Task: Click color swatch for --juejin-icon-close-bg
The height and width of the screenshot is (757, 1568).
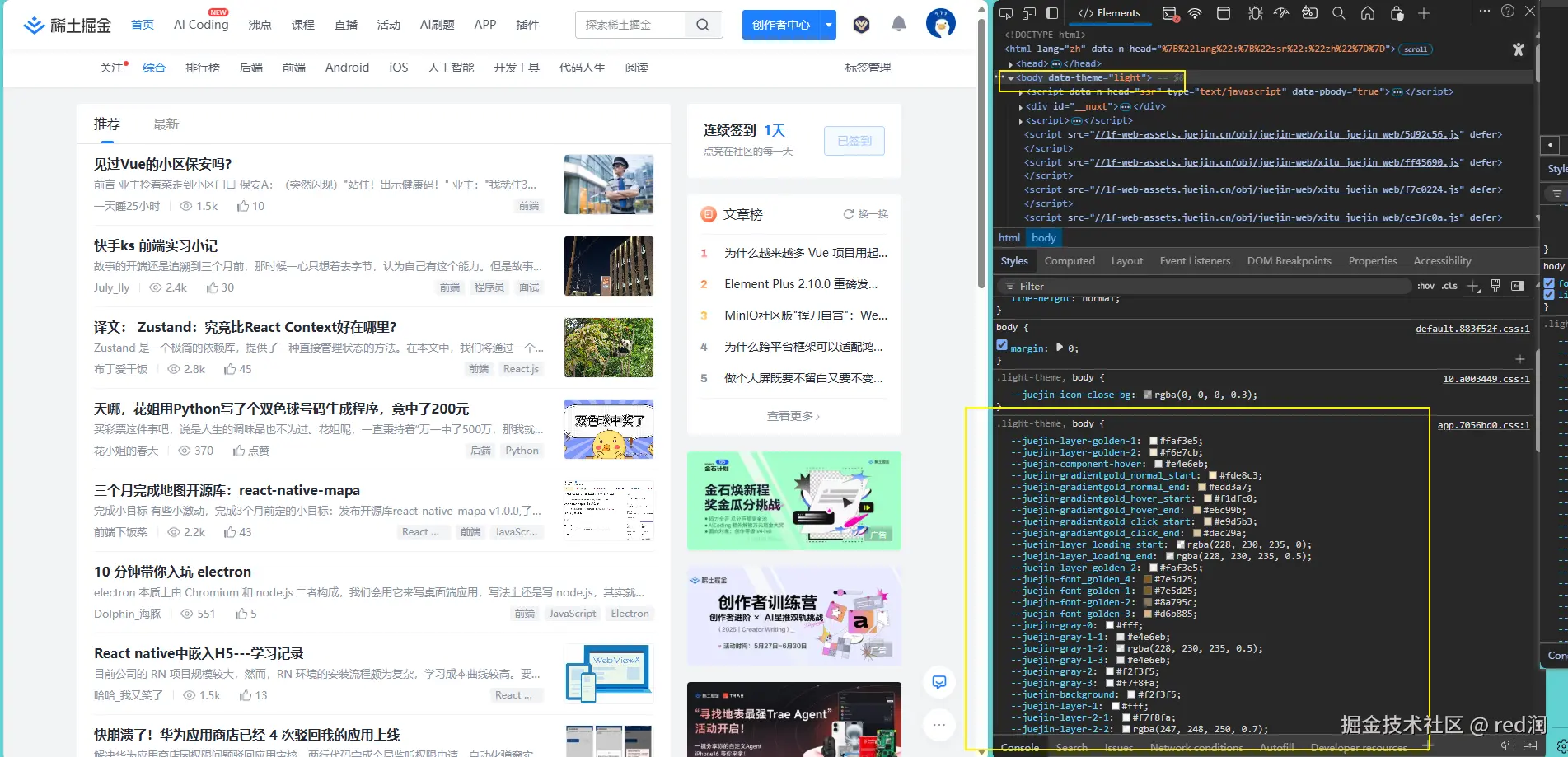Action: click(x=1148, y=395)
